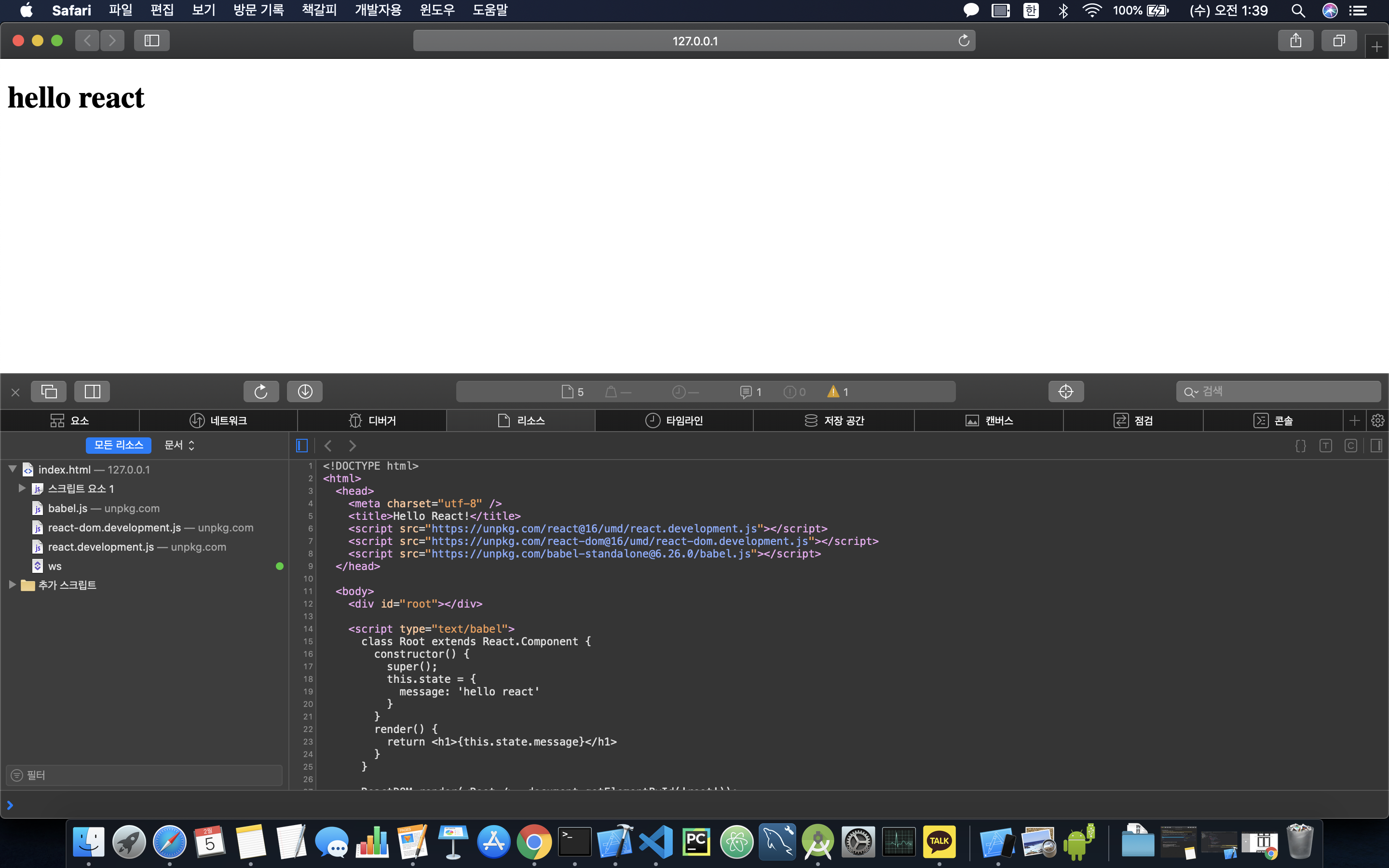Reload page from Web Inspector toolbar
Viewport: 1389px width, 868px height.
tap(261, 392)
